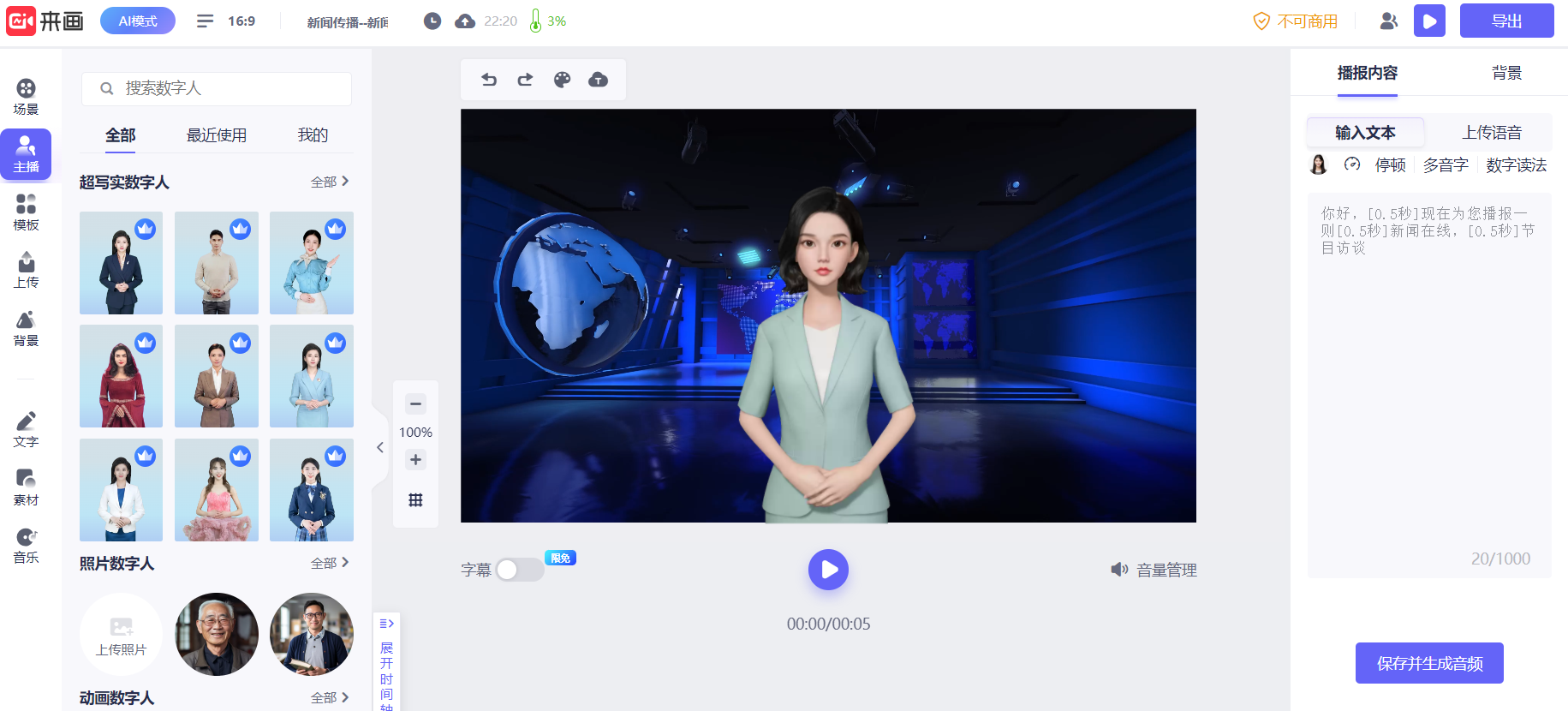Select 上传语音 input mode
Image resolution: width=1568 pixels, height=711 pixels.
click(x=1491, y=133)
